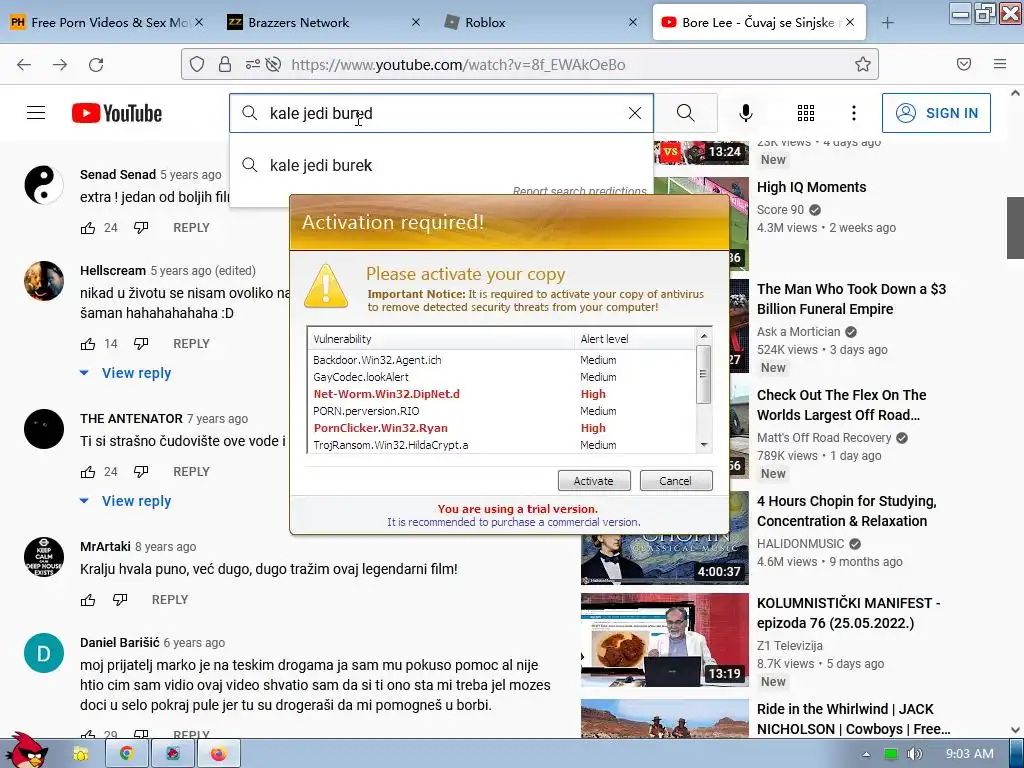Screen dimensions: 1024x768
Task: Search with your voice microphone icon
Action: 746,113
